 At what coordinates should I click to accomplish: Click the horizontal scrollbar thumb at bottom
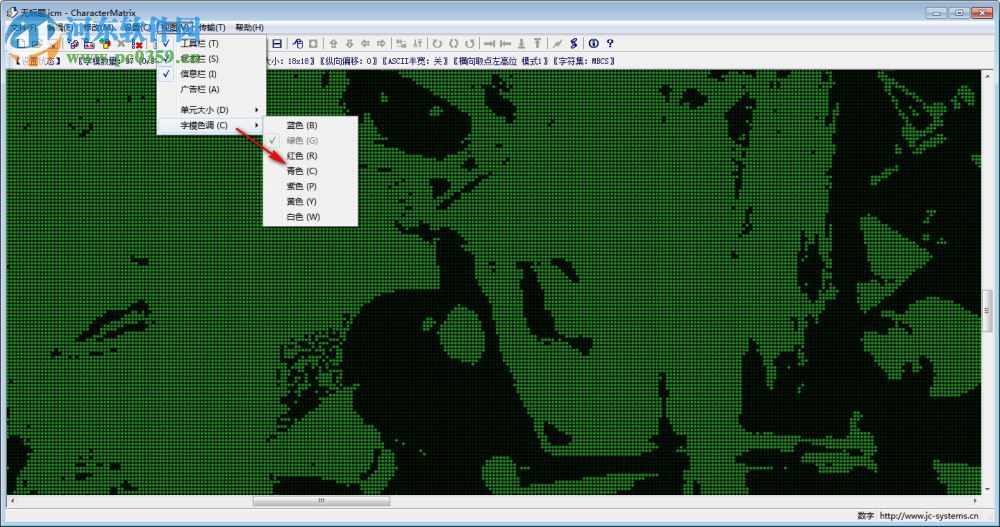click(x=320, y=501)
